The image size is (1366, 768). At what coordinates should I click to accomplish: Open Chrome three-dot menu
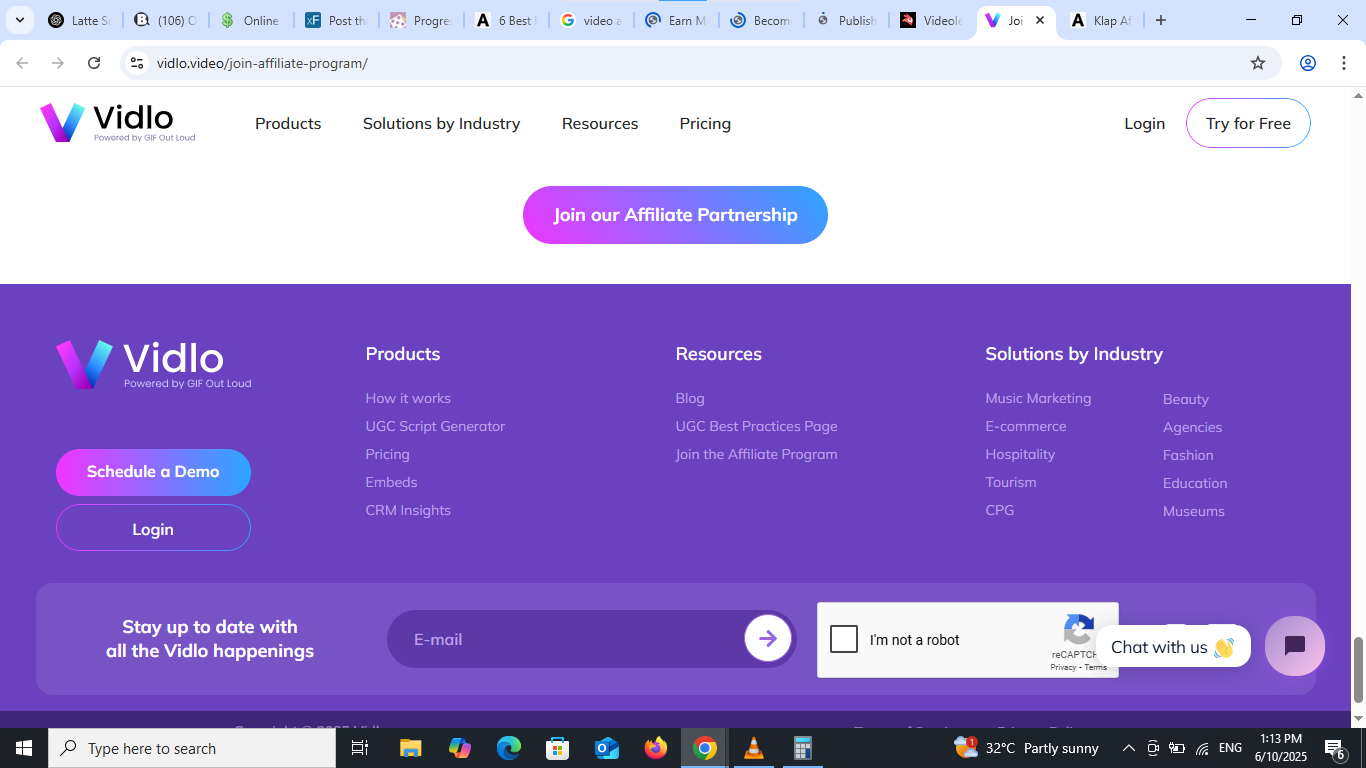point(1344,63)
